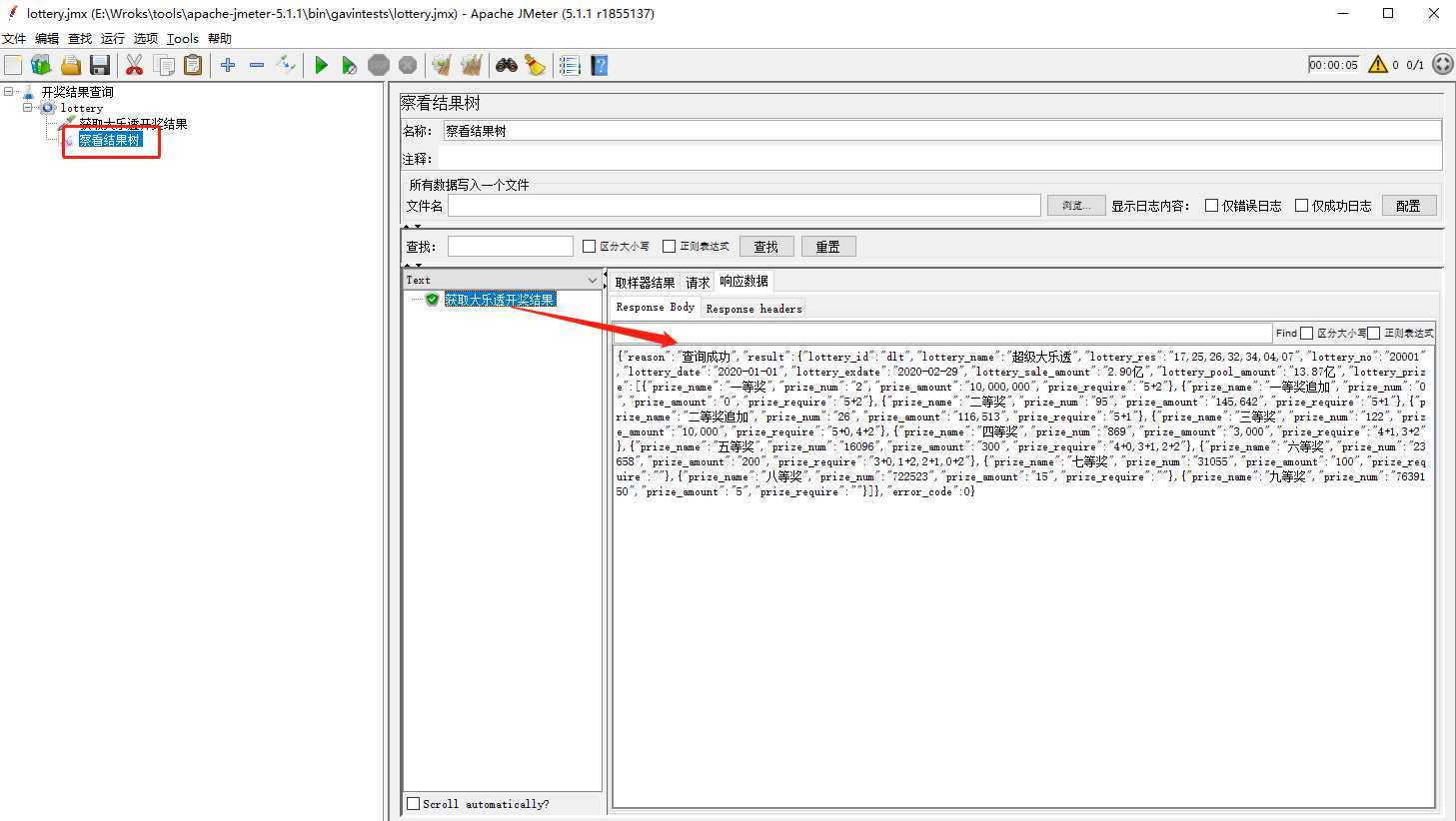Open a test plan file
The width and height of the screenshot is (1456, 821).
[x=71, y=65]
